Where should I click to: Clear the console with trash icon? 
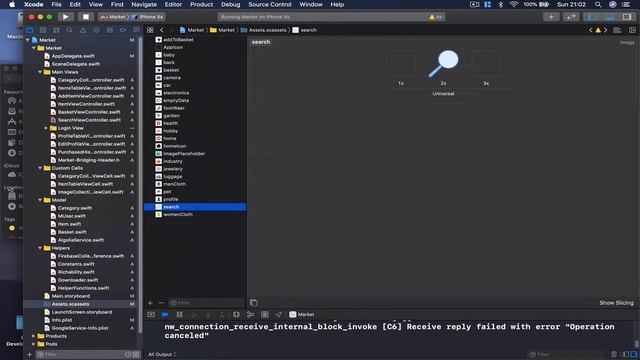[614, 354]
